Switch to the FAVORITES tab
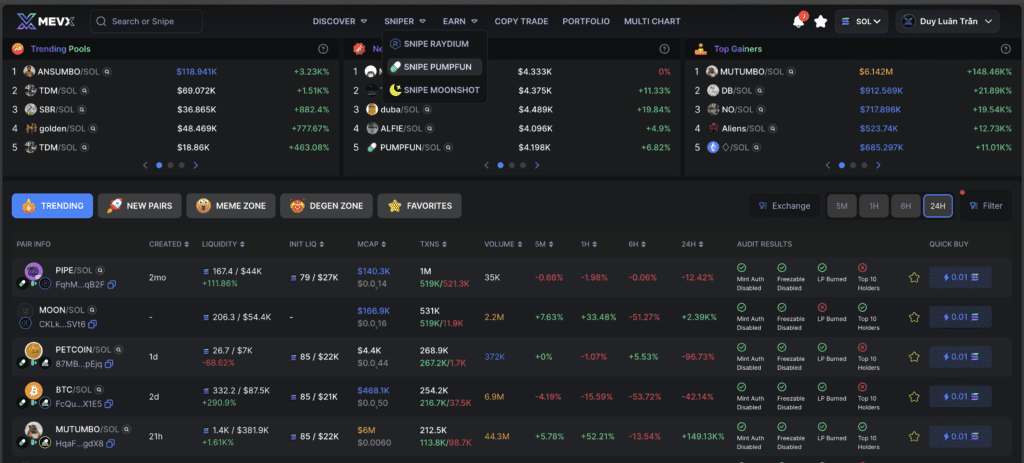Screen dimensions: 1024x463 (419, 206)
